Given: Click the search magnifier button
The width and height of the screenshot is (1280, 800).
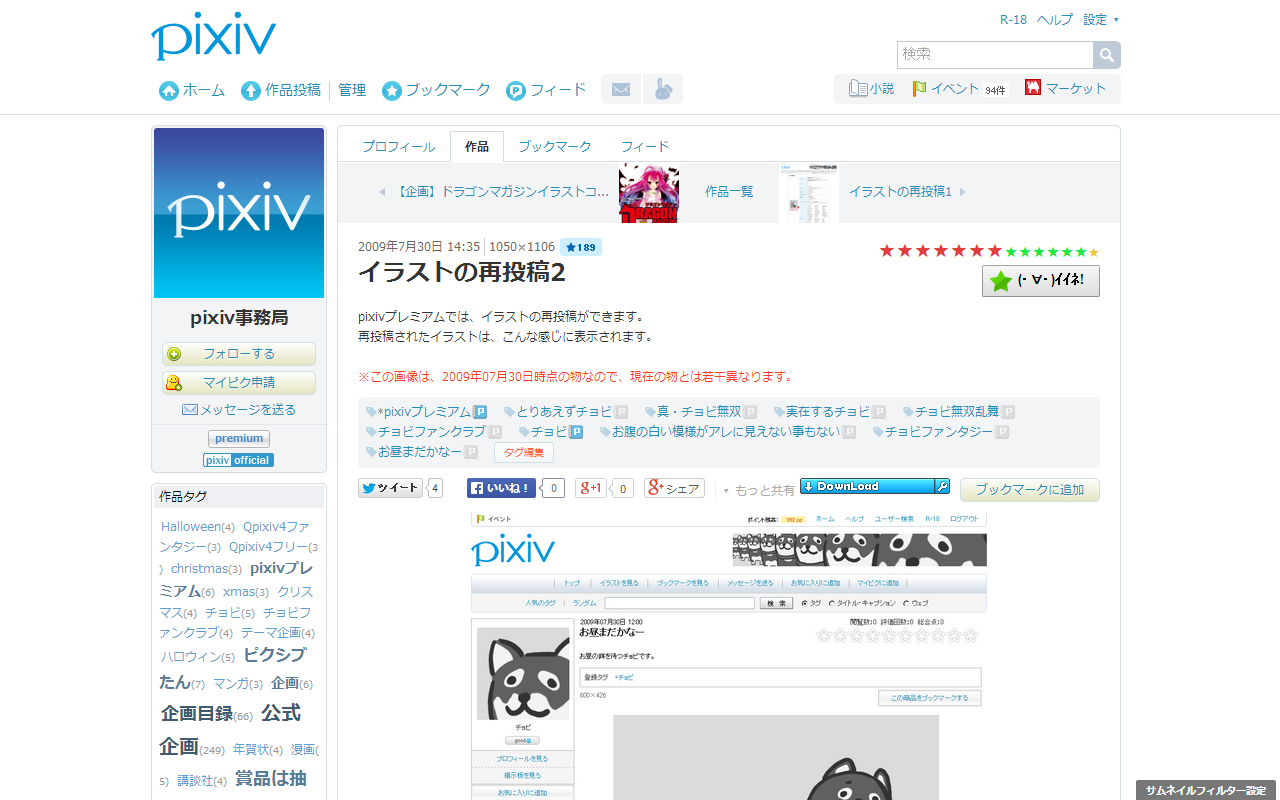Looking at the screenshot, I should coord(1107,54).
